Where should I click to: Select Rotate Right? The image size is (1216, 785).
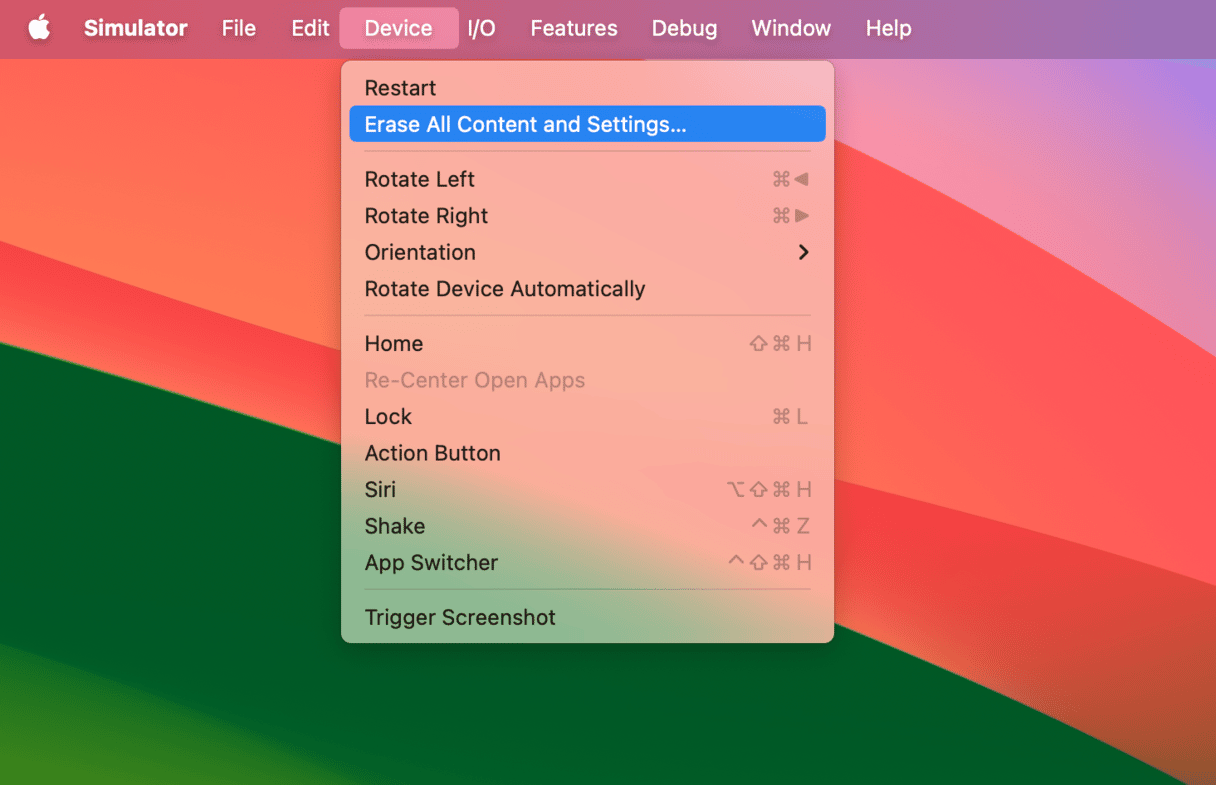426,215
